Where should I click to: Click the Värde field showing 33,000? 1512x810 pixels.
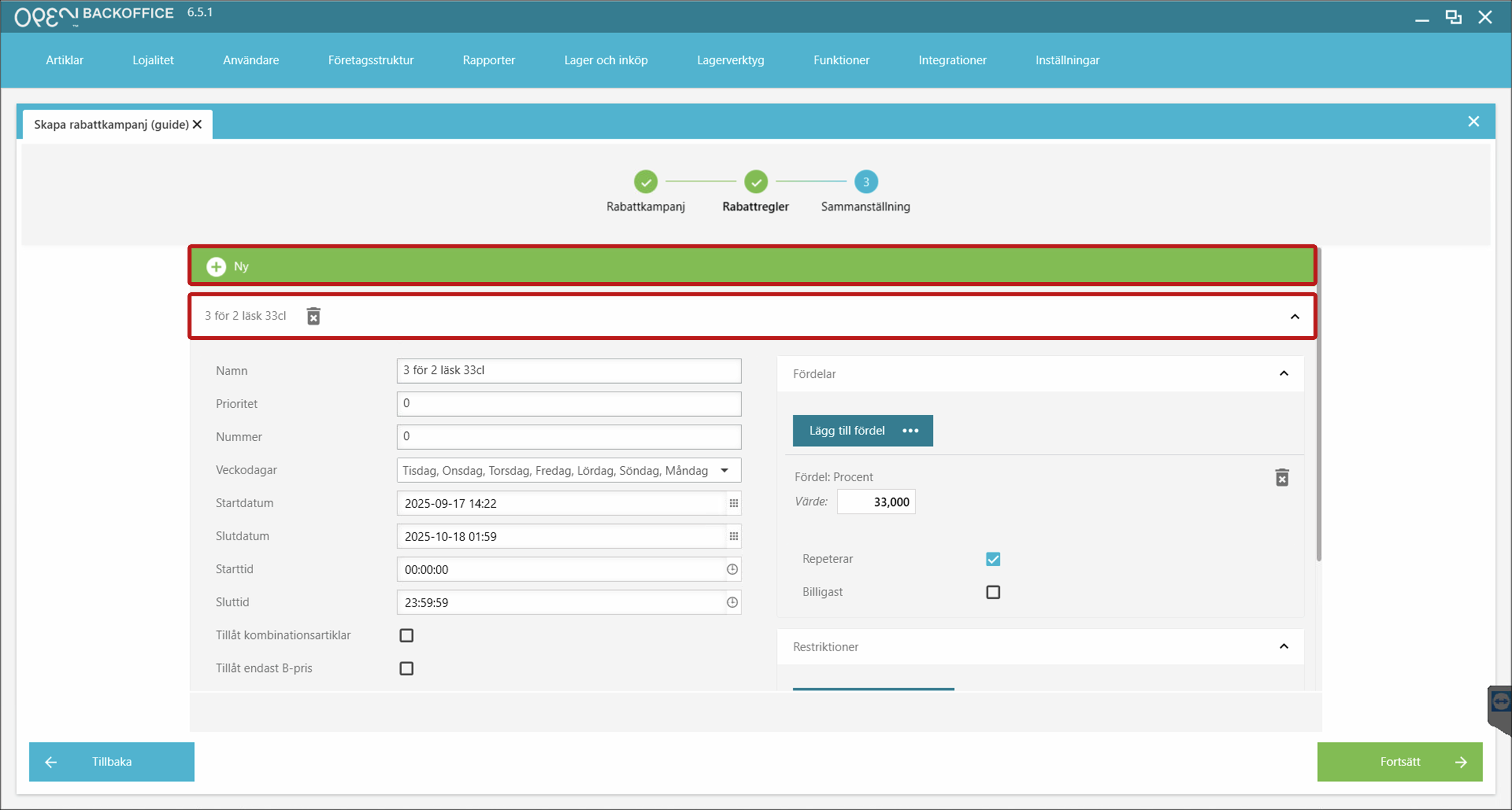(875, 502)
